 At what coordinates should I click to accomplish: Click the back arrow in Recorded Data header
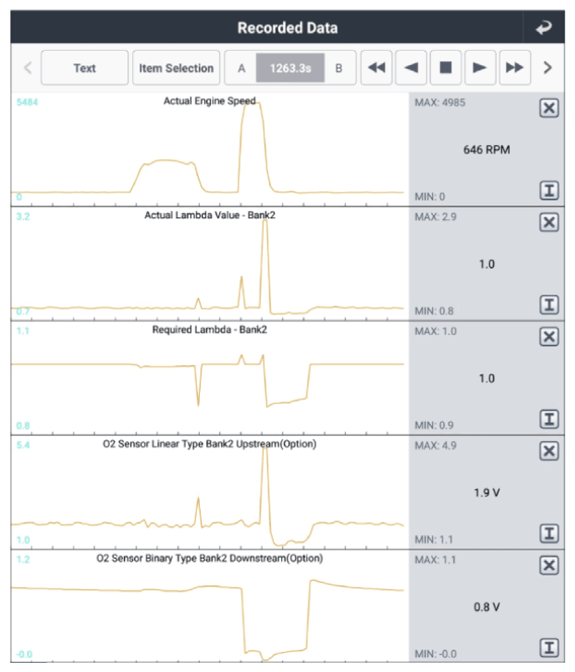pos(544,28)
